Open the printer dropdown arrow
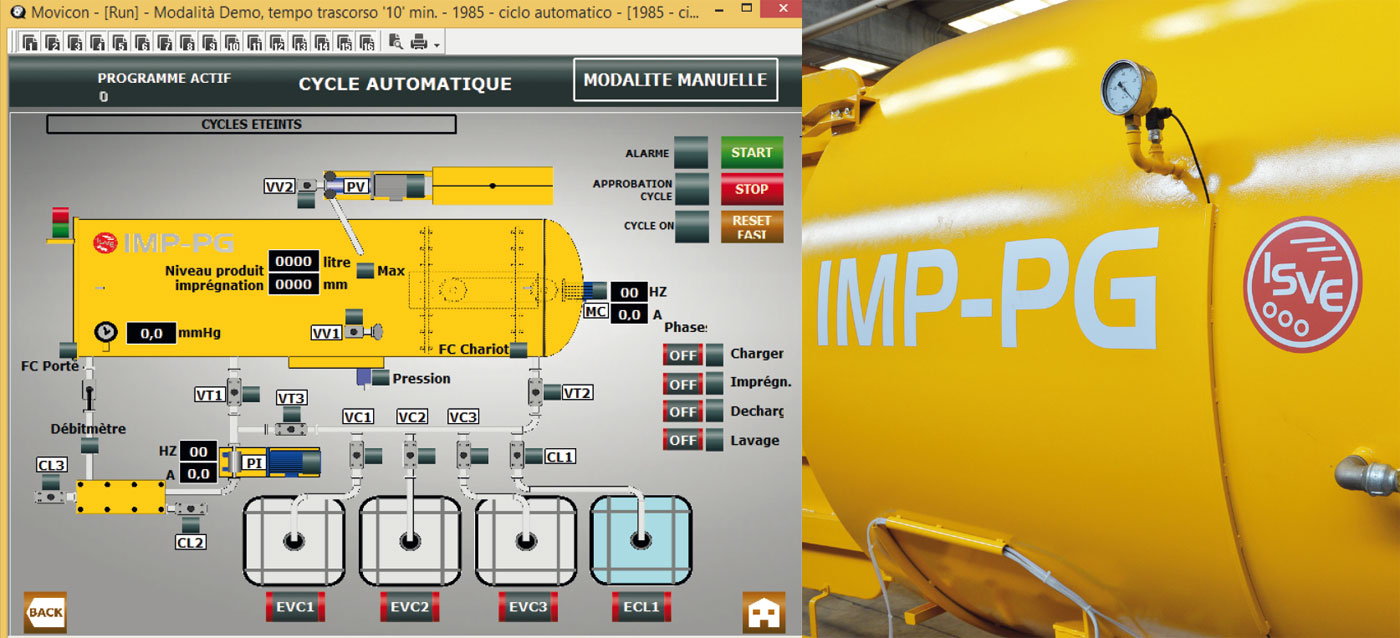Image resolution: width=1400 pixels, height=638 pixels. (437, 44)
